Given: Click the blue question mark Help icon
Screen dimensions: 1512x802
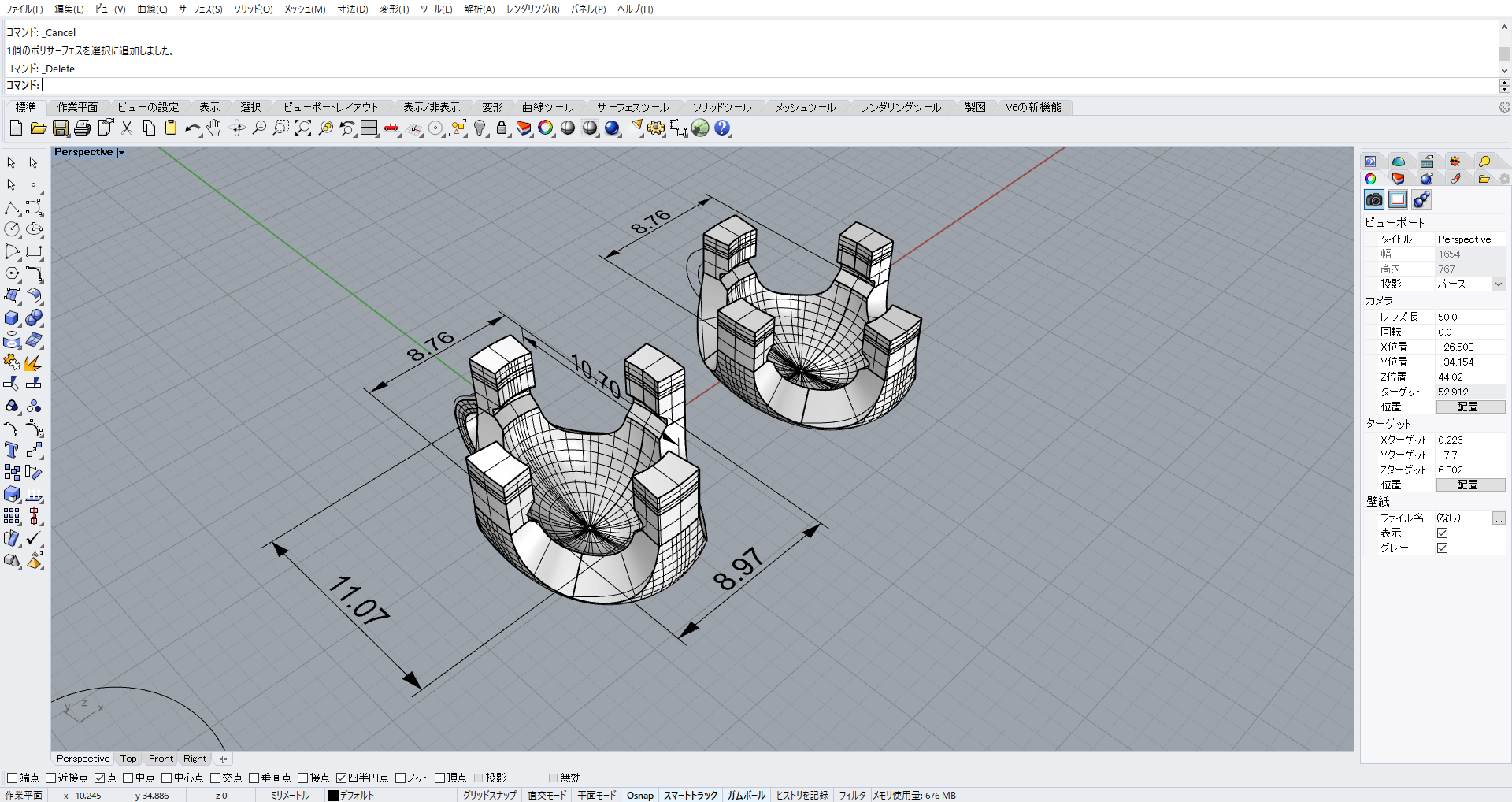Looking at the screenshot, I should [x=722, y=128].
